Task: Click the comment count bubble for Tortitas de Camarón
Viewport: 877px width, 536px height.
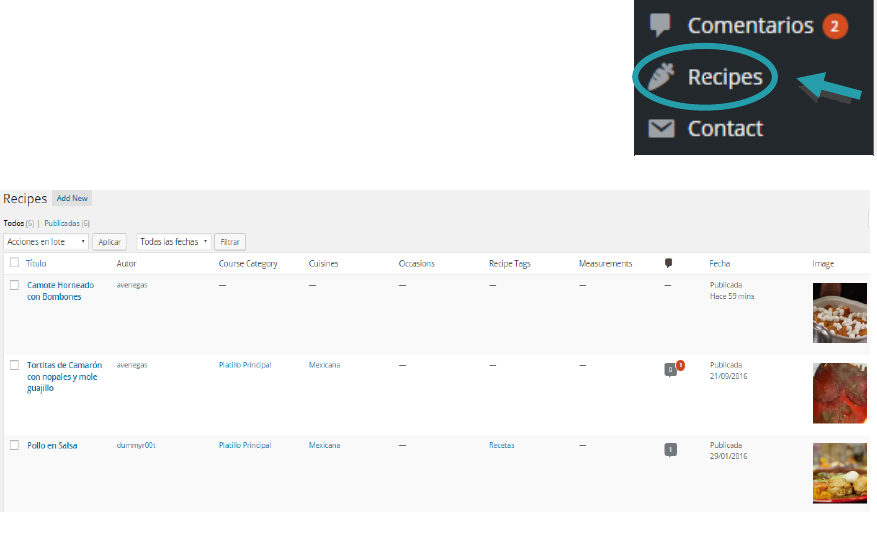Action: pos(670,370)
